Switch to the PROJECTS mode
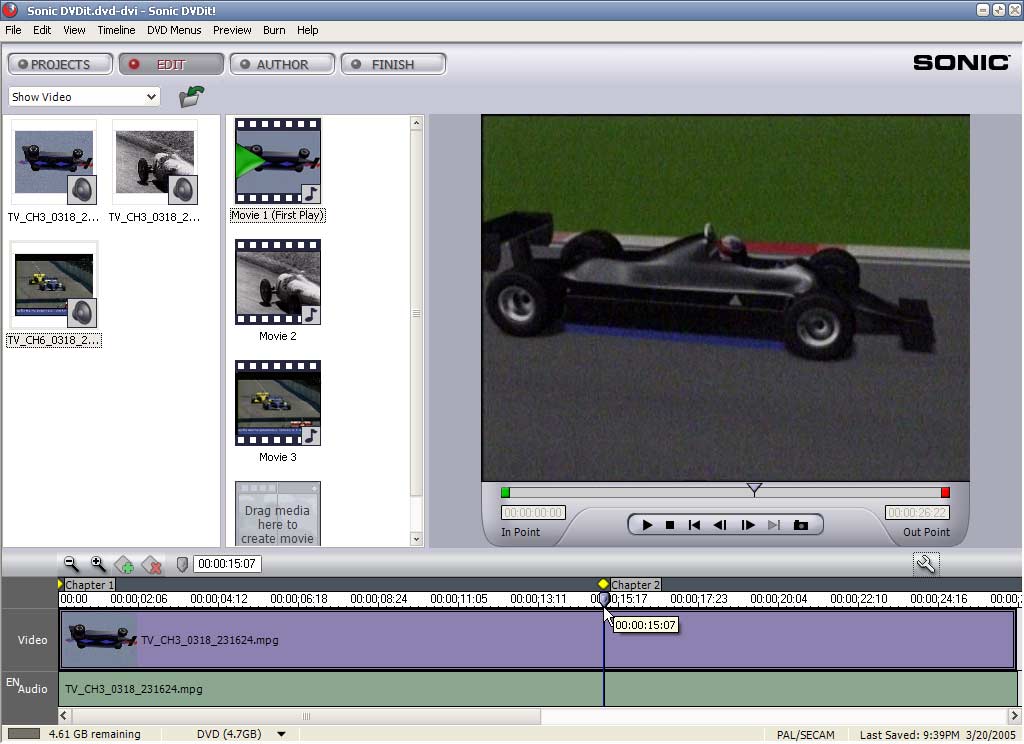Screen dimensions: 1024x744 click(x=60, y=64)
